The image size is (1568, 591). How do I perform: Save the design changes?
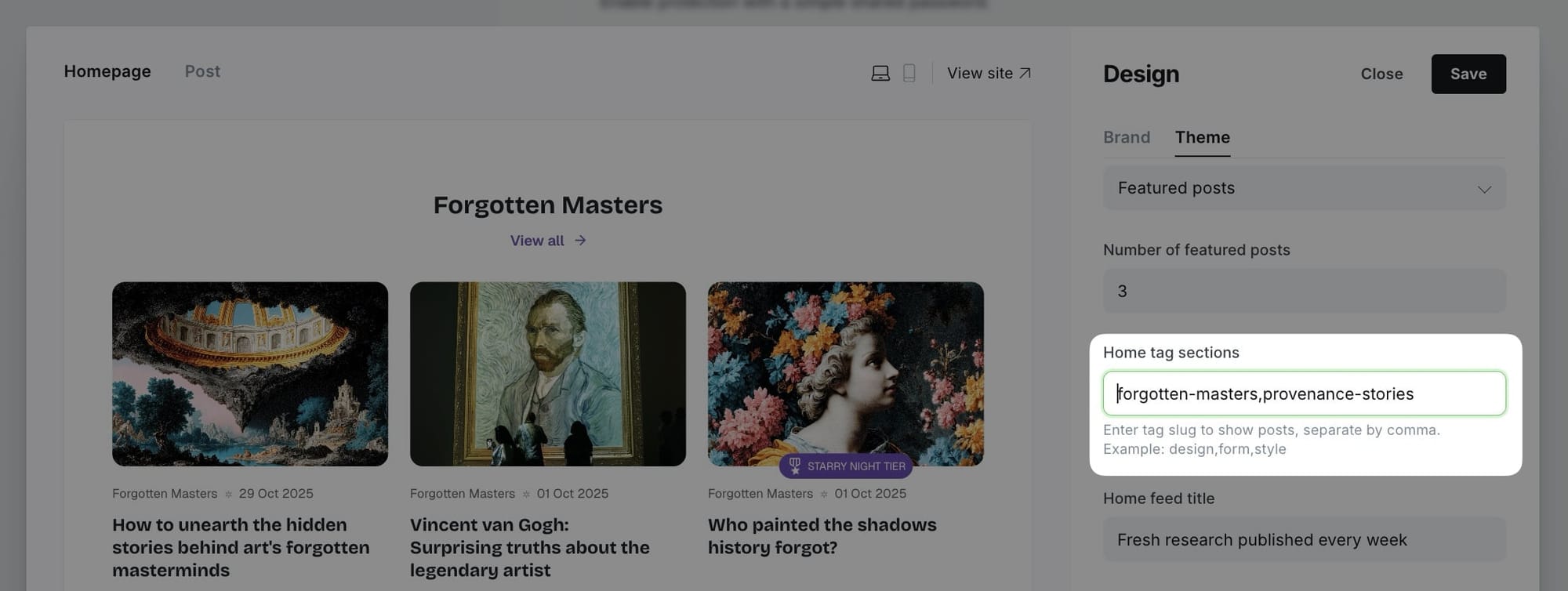click(x=1468, y=74)
